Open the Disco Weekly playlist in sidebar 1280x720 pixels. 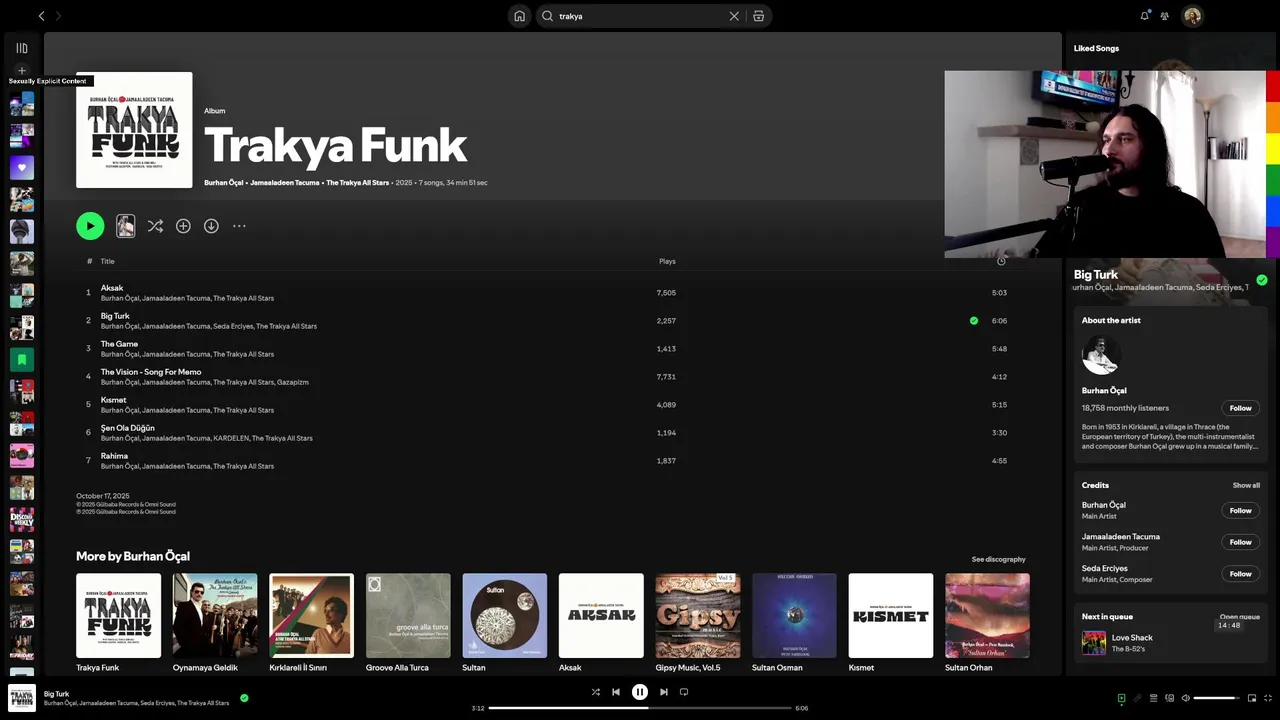22,519
